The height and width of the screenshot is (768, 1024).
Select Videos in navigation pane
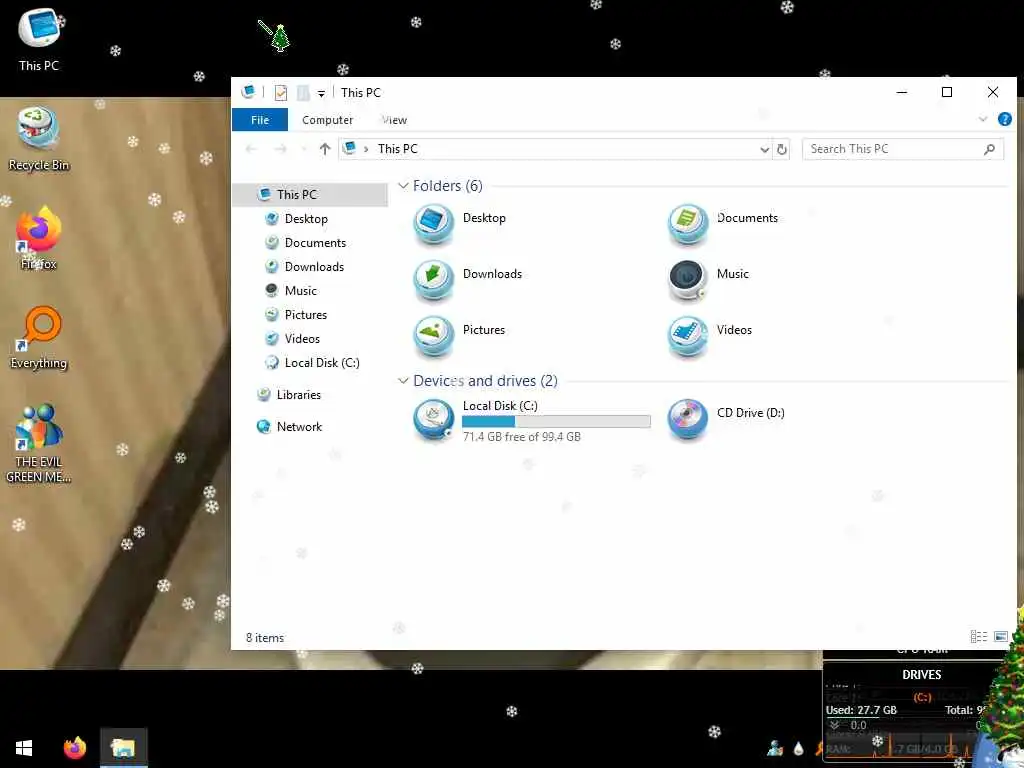302,338
